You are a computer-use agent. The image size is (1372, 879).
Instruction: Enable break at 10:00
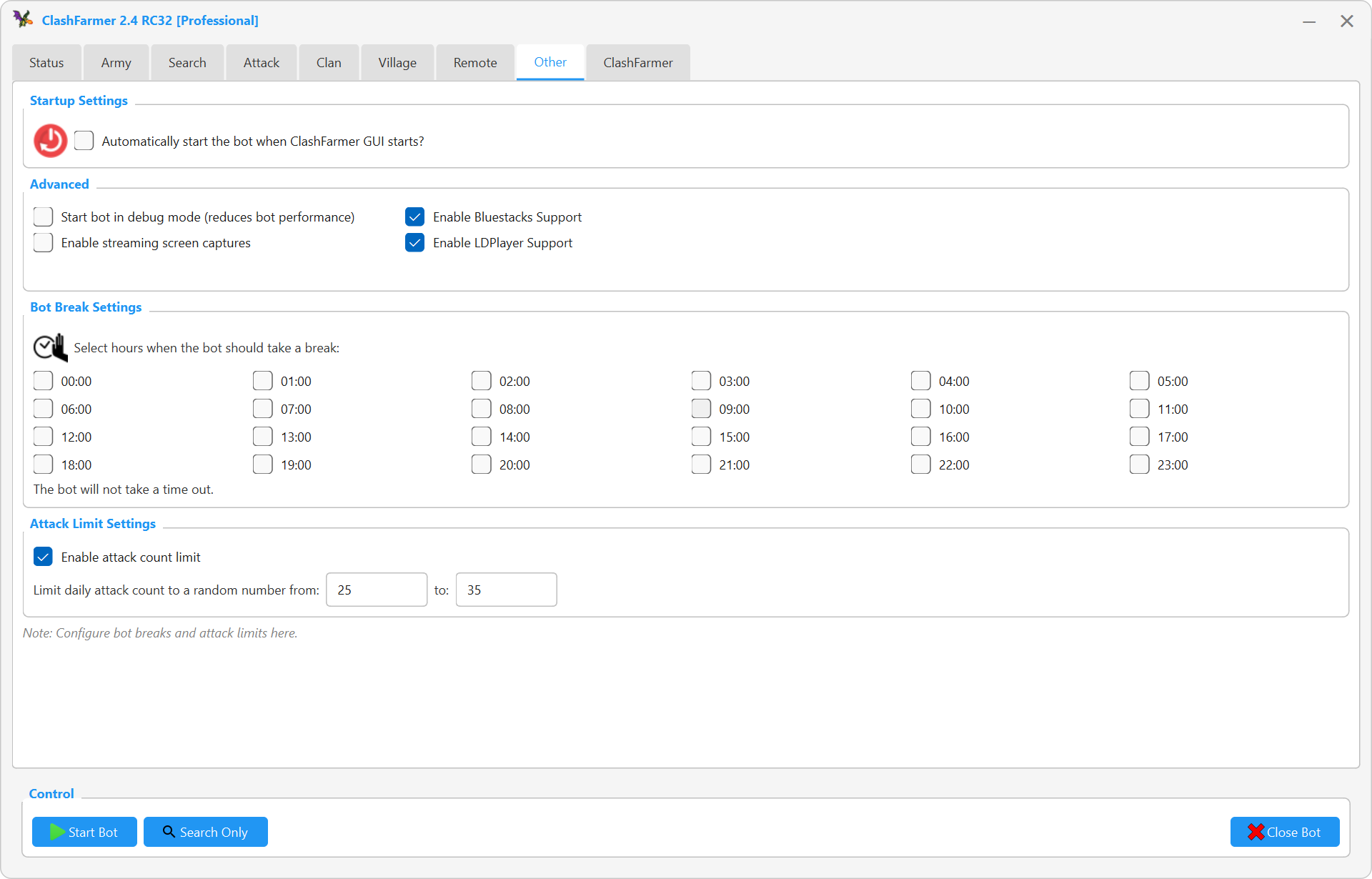pyautogui.click(x=920, y=408)
